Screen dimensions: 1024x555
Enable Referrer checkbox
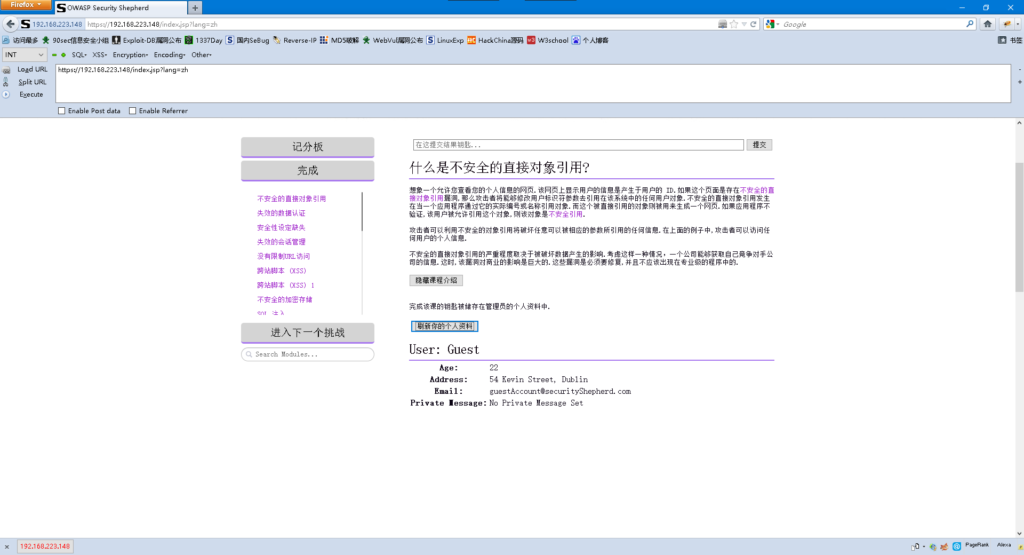pos(133,111)
